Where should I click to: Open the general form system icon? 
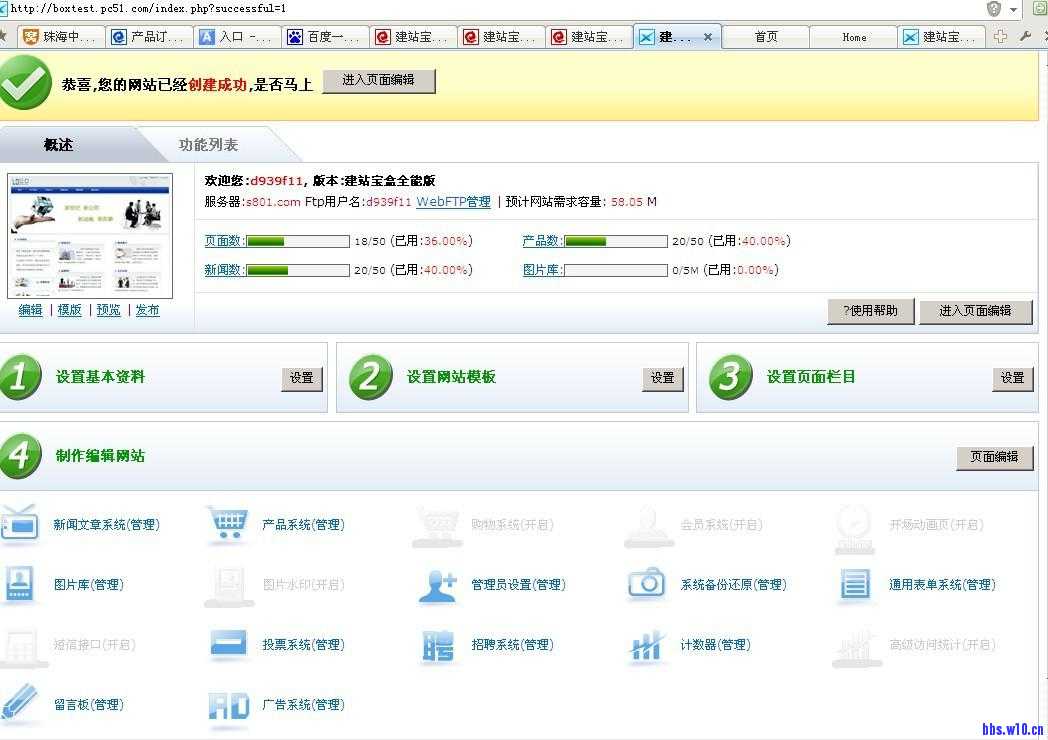pyautogui.click(x=855, y=584)
